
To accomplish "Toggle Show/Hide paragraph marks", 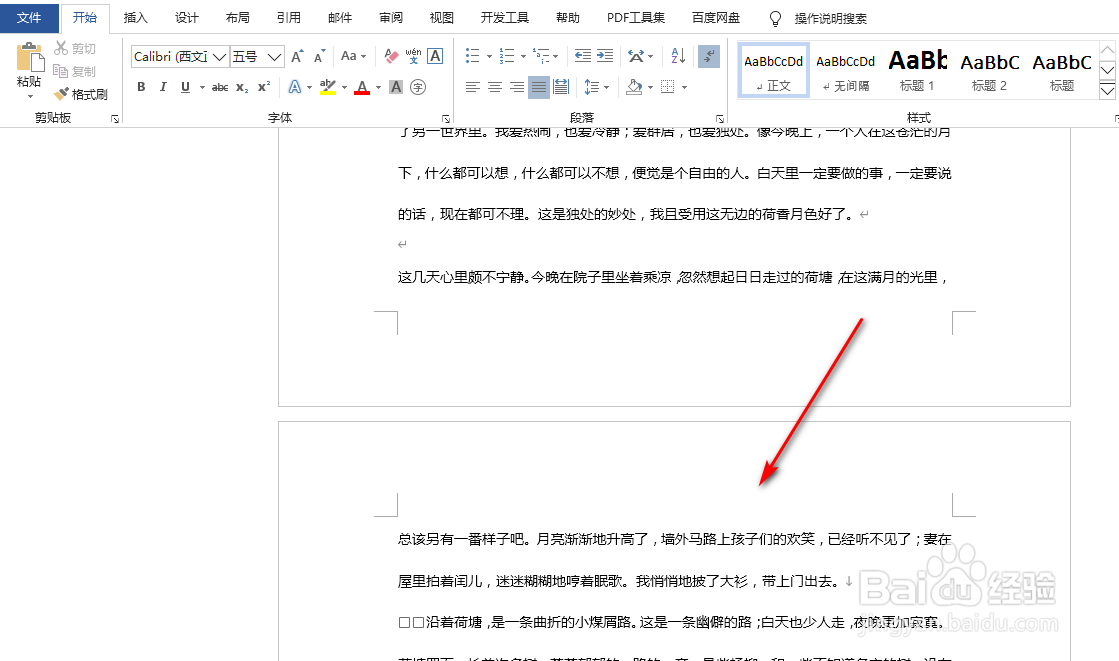I will tap(709, 56).
